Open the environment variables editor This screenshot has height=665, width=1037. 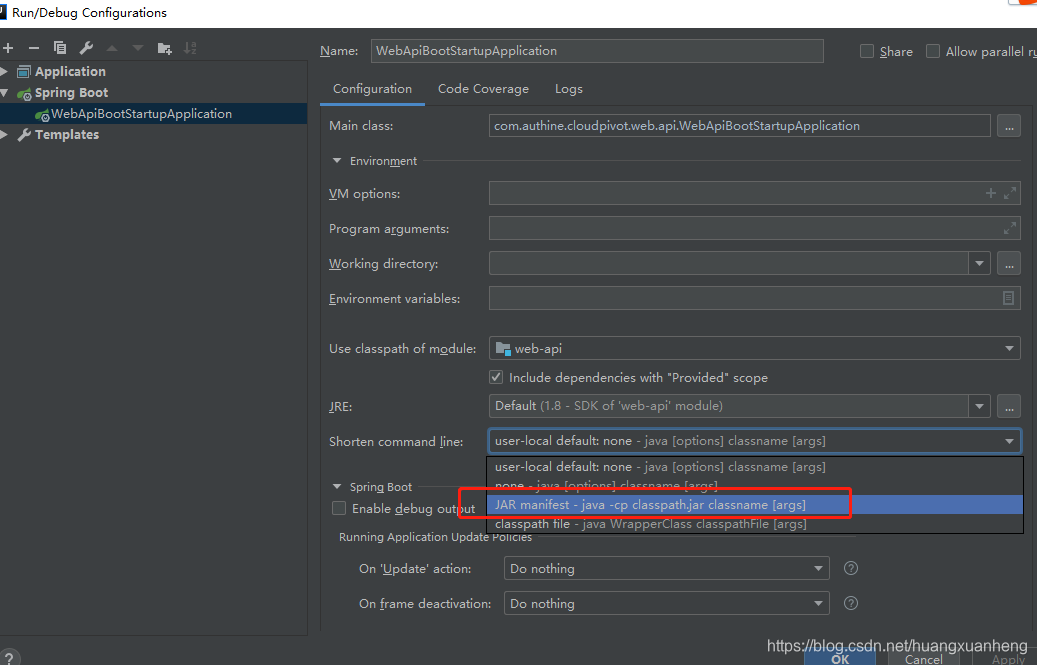tap(1009, 298)
